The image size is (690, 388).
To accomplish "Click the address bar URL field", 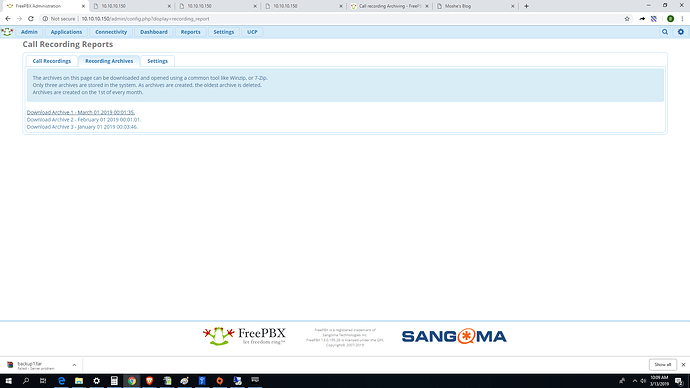I will tap(330, 19).
